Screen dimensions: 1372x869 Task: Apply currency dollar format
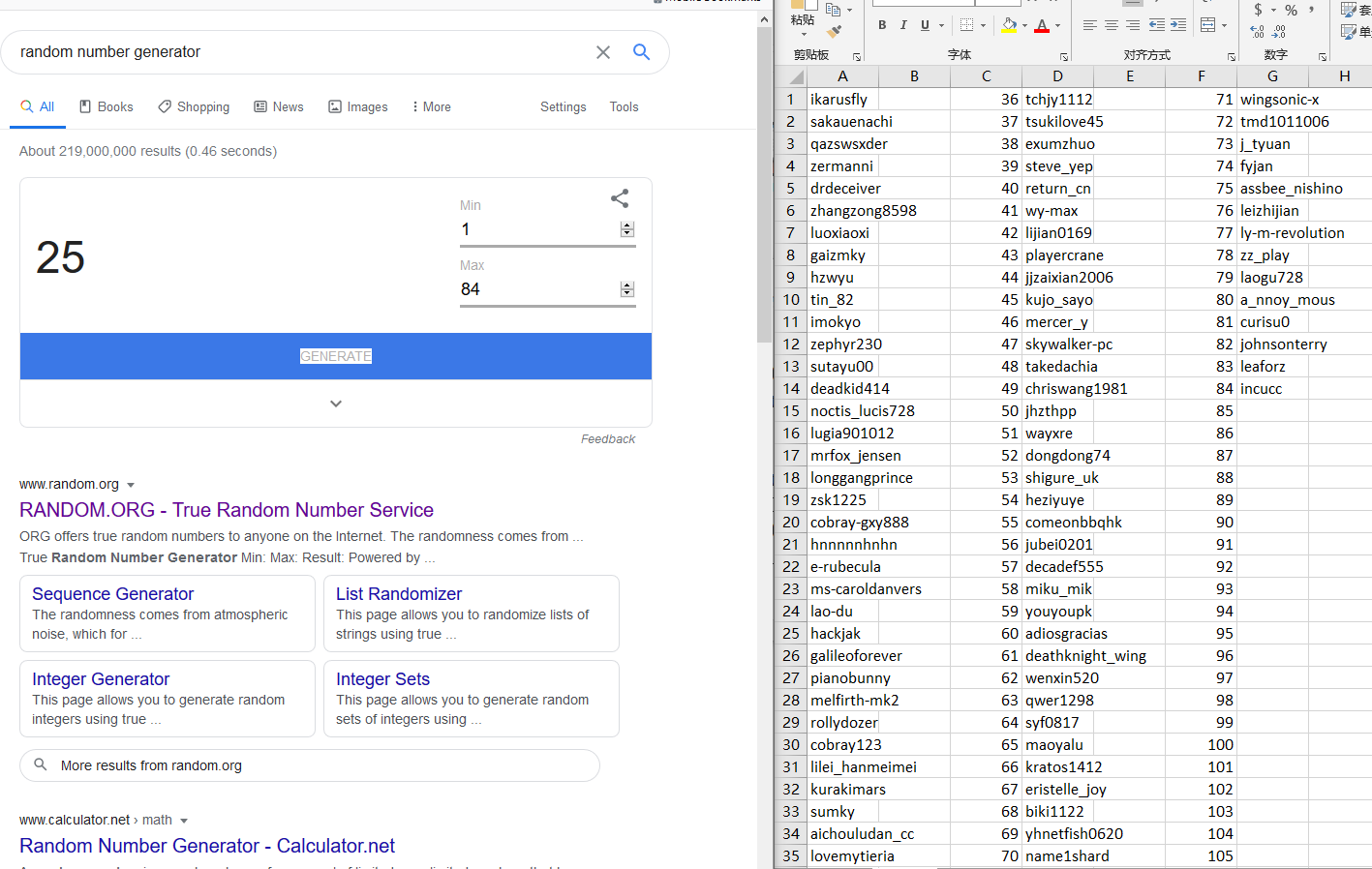click(x=1258, y=10)
